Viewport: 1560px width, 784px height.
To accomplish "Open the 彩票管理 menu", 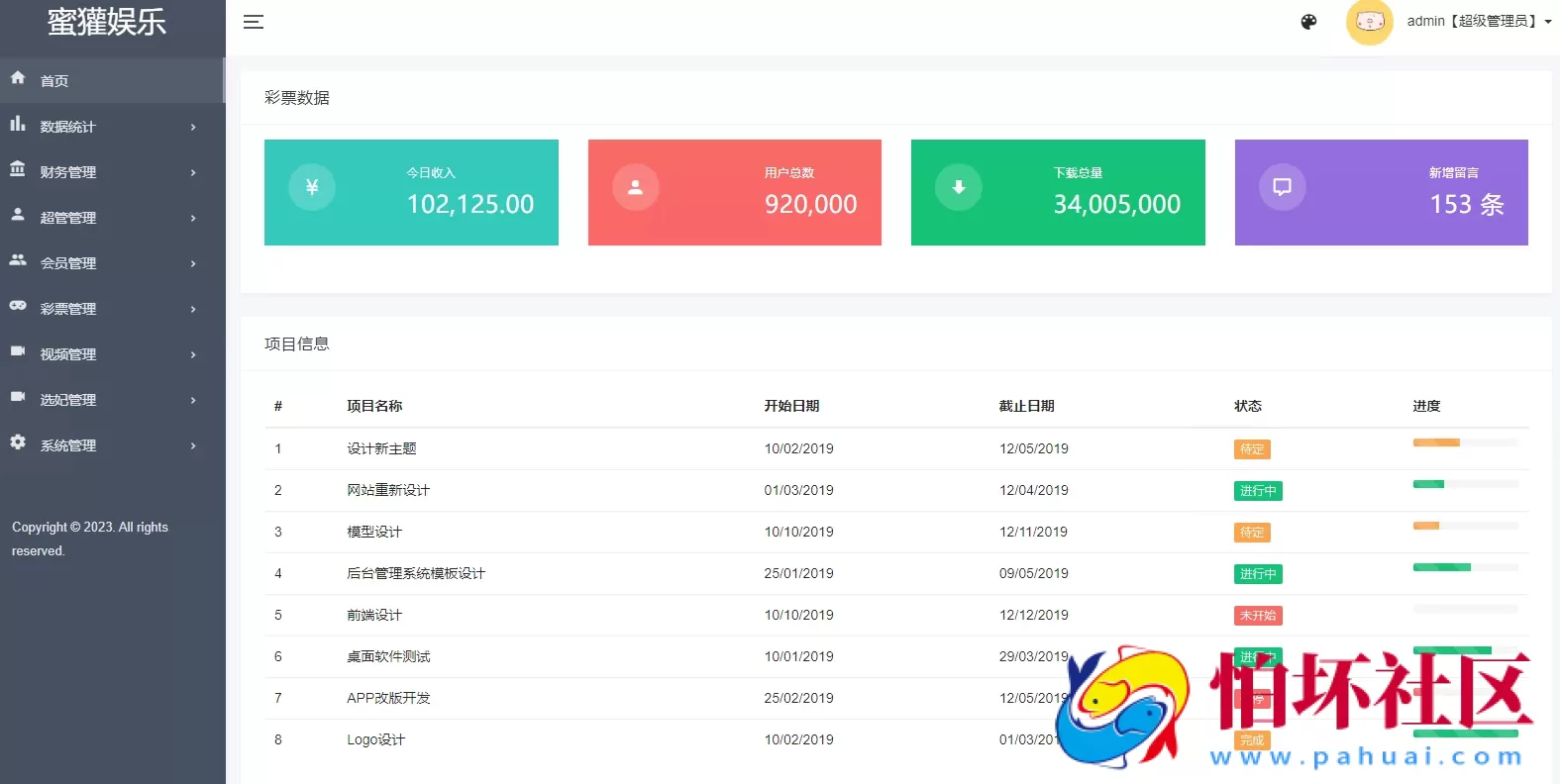I will coord(112,309).
